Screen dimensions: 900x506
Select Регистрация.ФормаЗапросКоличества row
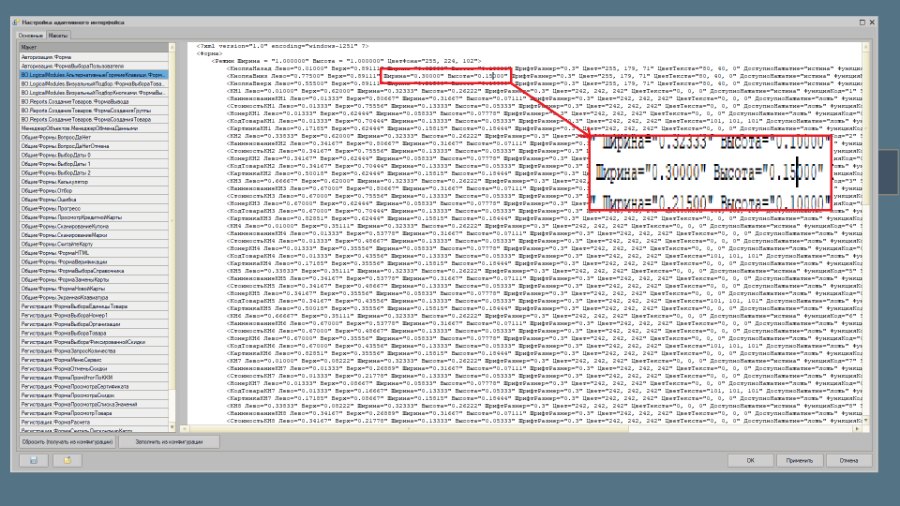pyautogui.click(x=93, y=351)
